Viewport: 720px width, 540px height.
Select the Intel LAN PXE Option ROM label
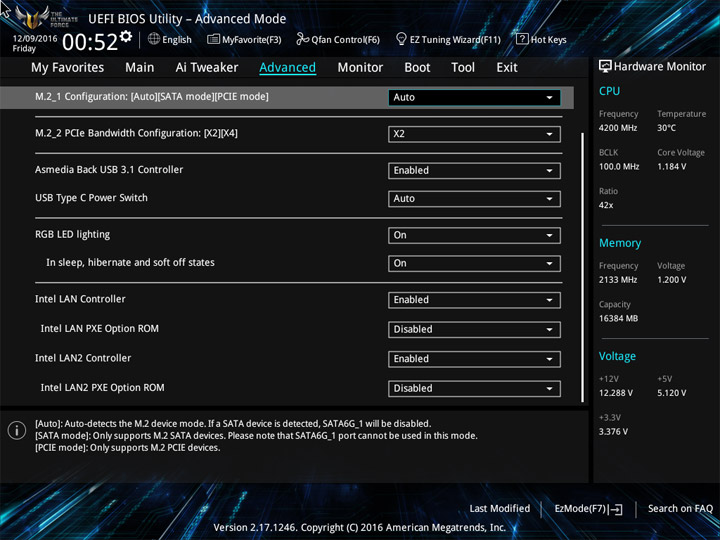[x=100, y=329]
